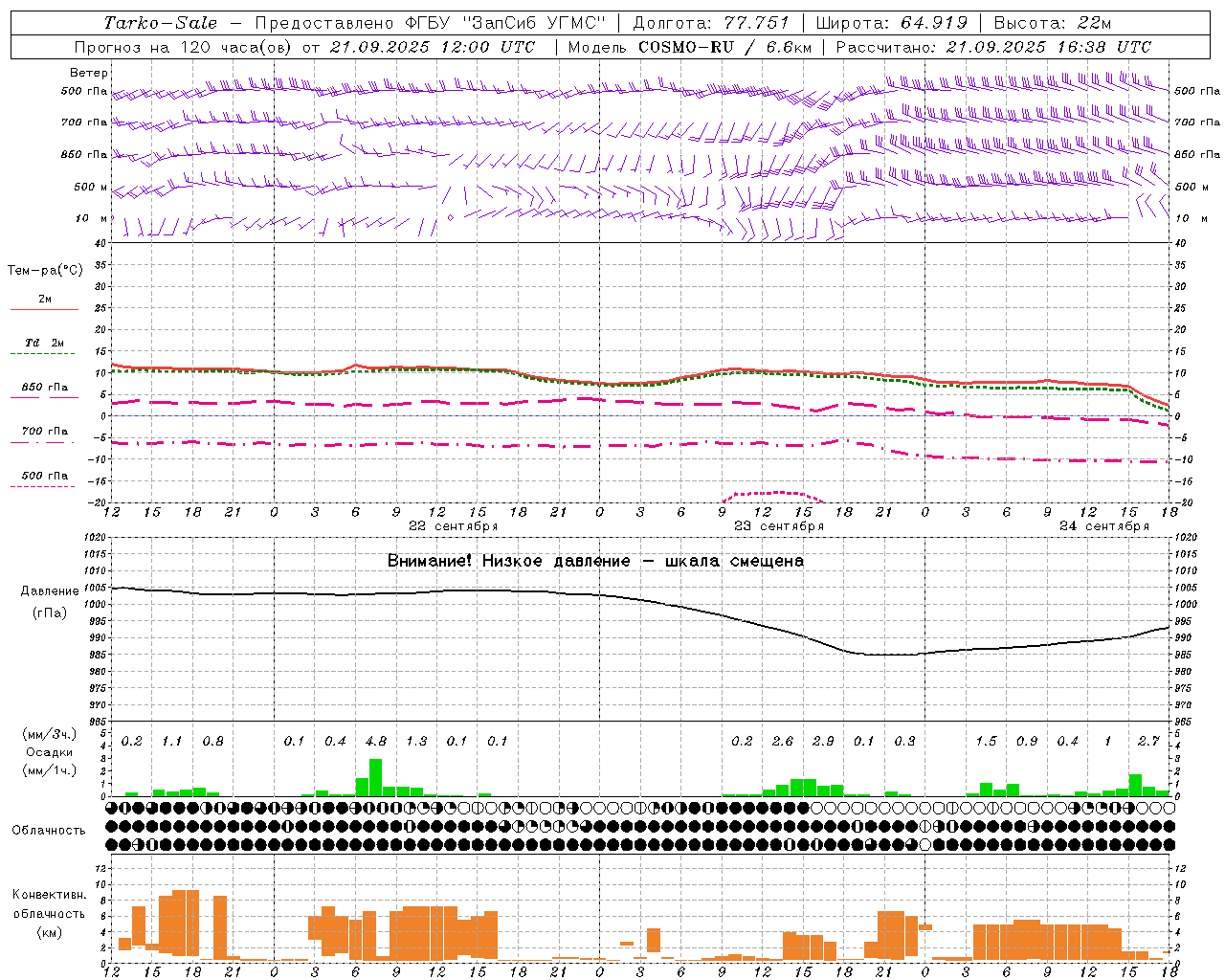Click the Тем-ра(°C) axis label
This screenshot has width=1225, height=980.
[x=46, y=271]
